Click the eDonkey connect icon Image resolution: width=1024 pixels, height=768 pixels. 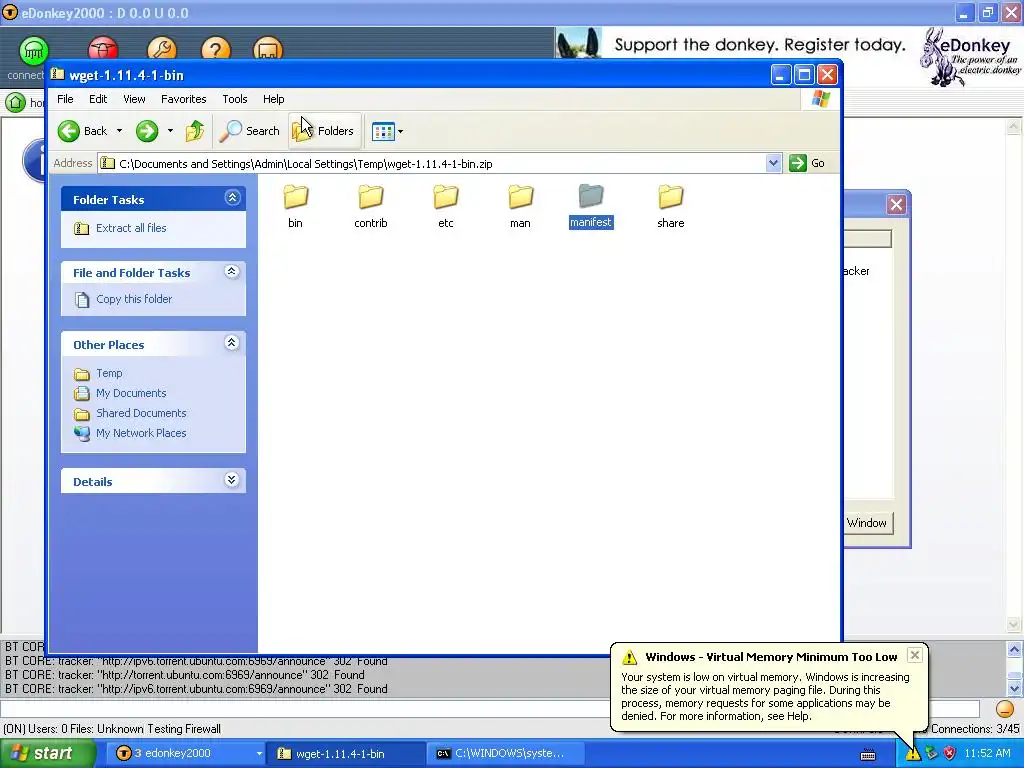coord(33,51)
